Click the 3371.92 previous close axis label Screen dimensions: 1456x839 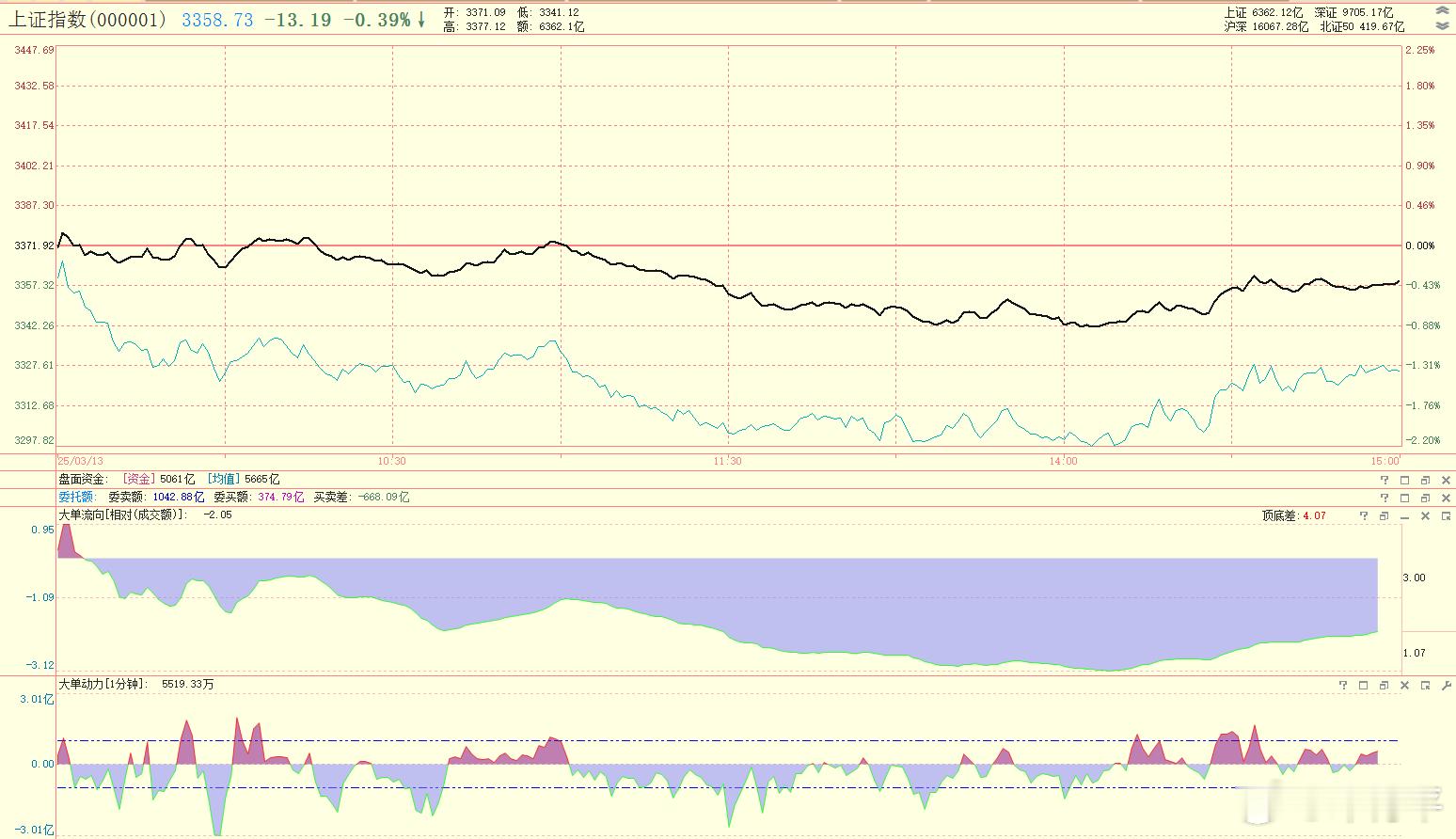(34, 245)
